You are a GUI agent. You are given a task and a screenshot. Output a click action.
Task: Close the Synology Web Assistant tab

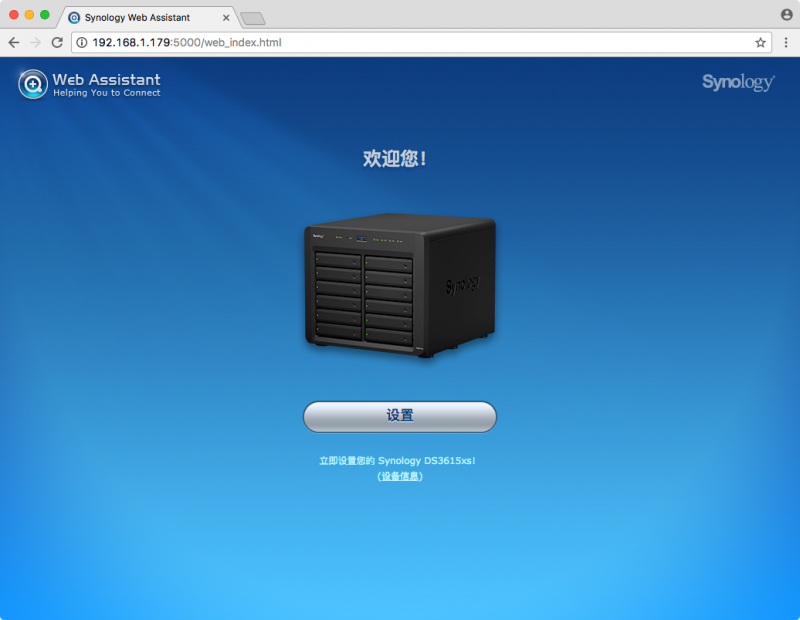point(226,17)
